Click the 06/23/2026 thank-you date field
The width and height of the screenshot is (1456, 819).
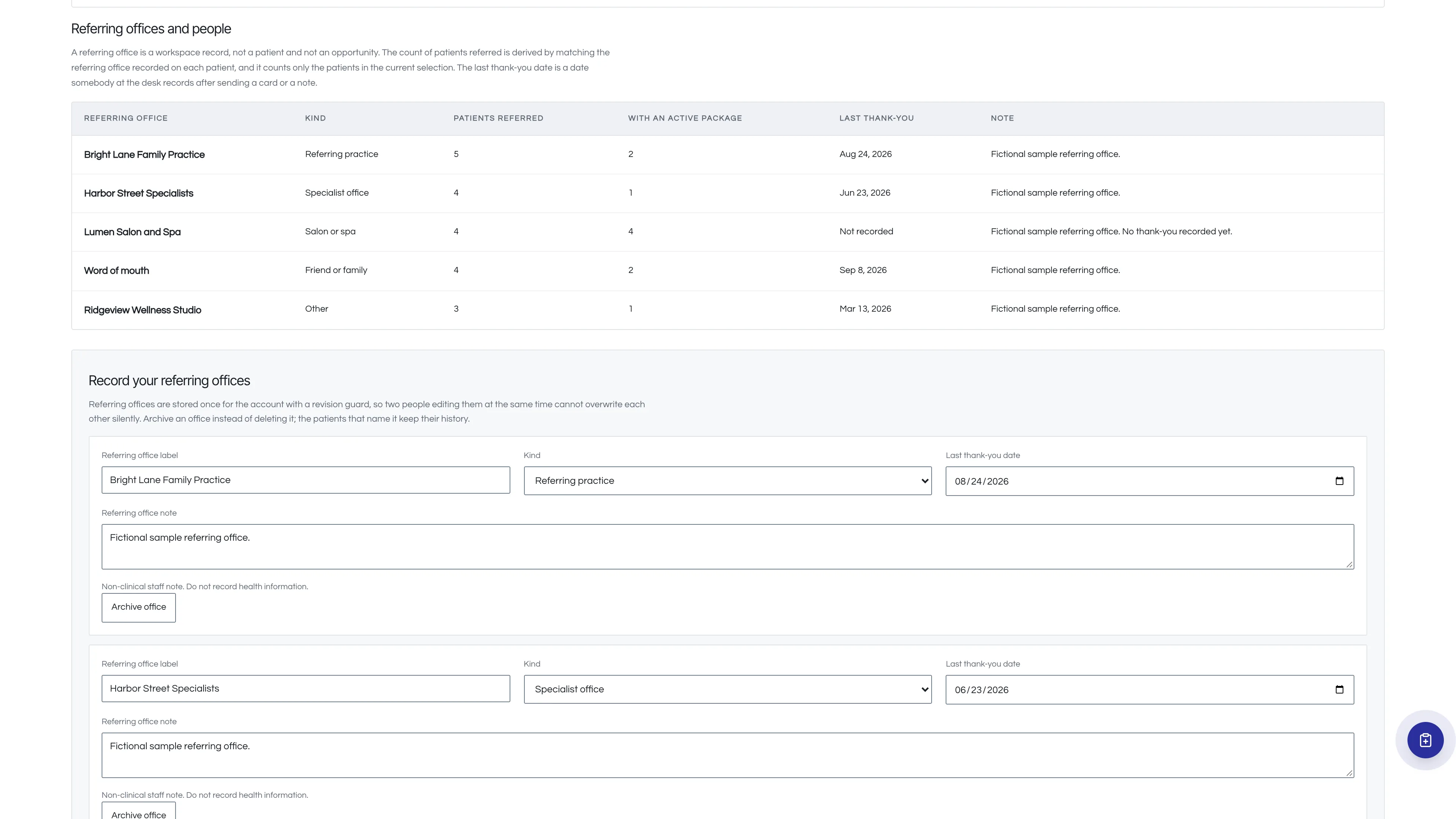tap(1150, 690)
